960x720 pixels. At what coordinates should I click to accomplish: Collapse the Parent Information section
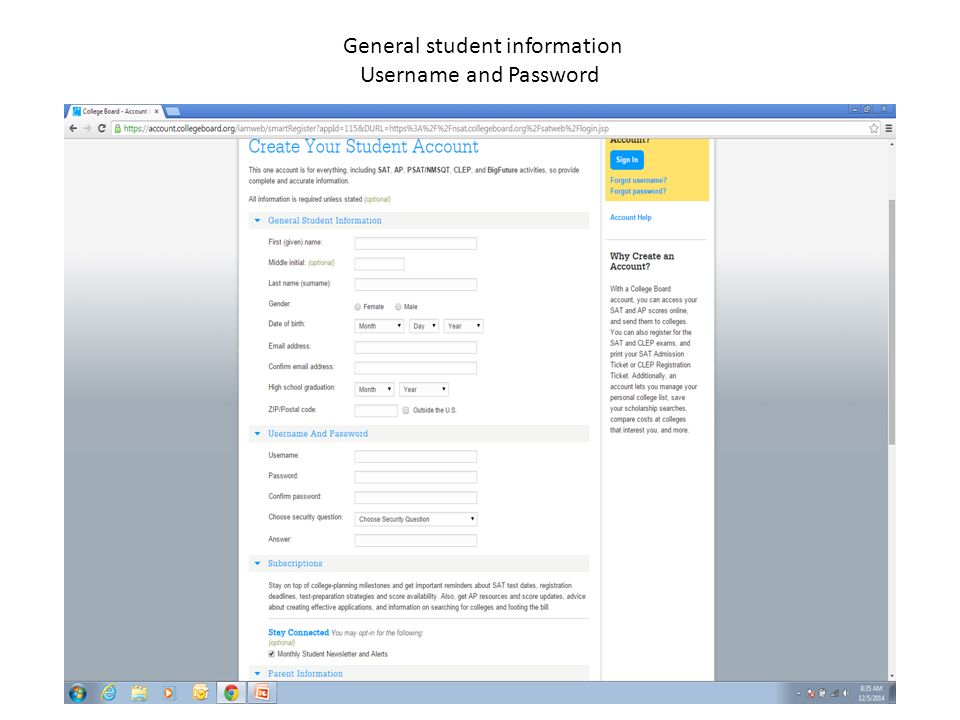coord(257,673)
